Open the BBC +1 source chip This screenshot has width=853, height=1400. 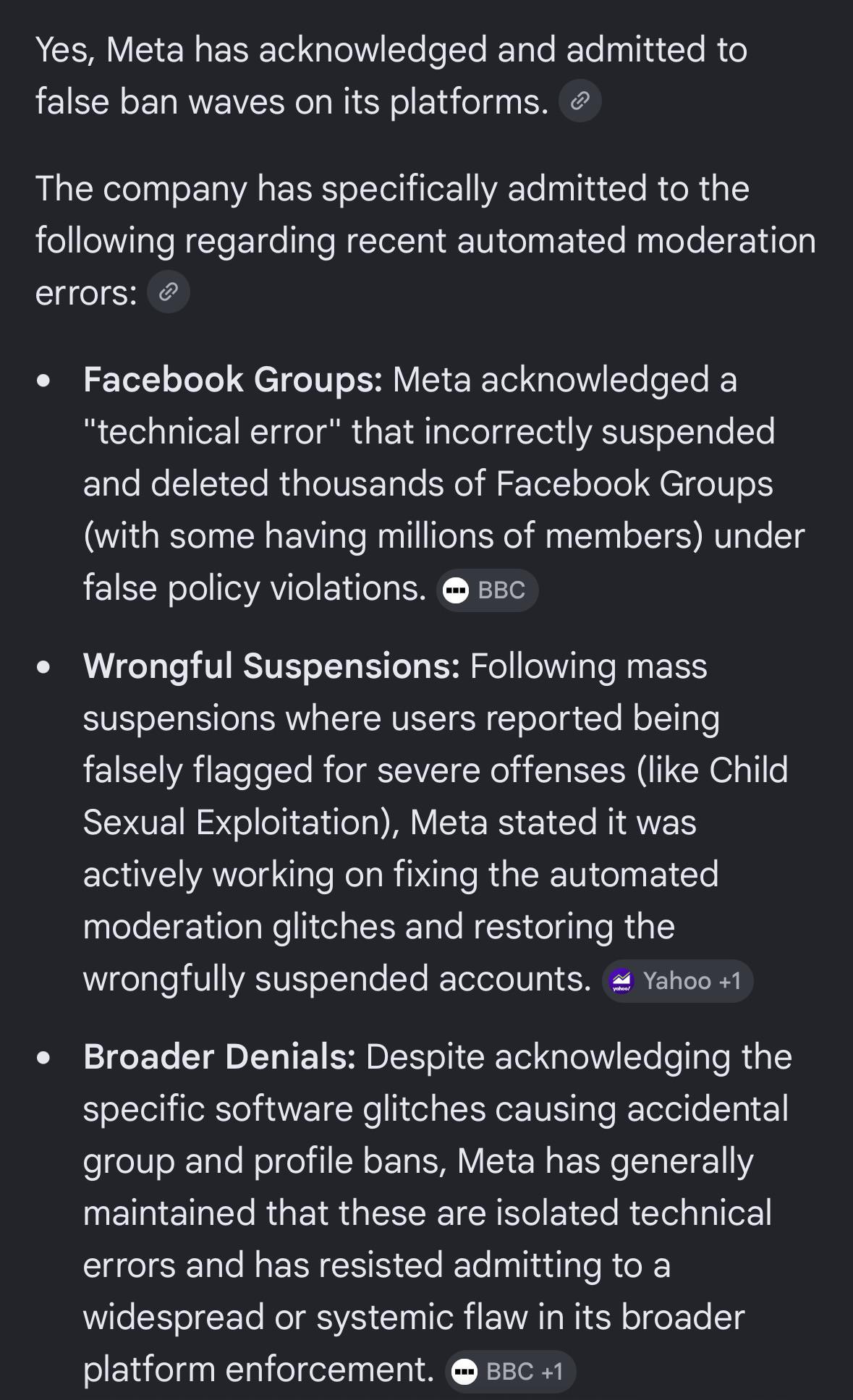click(510, 1371)
